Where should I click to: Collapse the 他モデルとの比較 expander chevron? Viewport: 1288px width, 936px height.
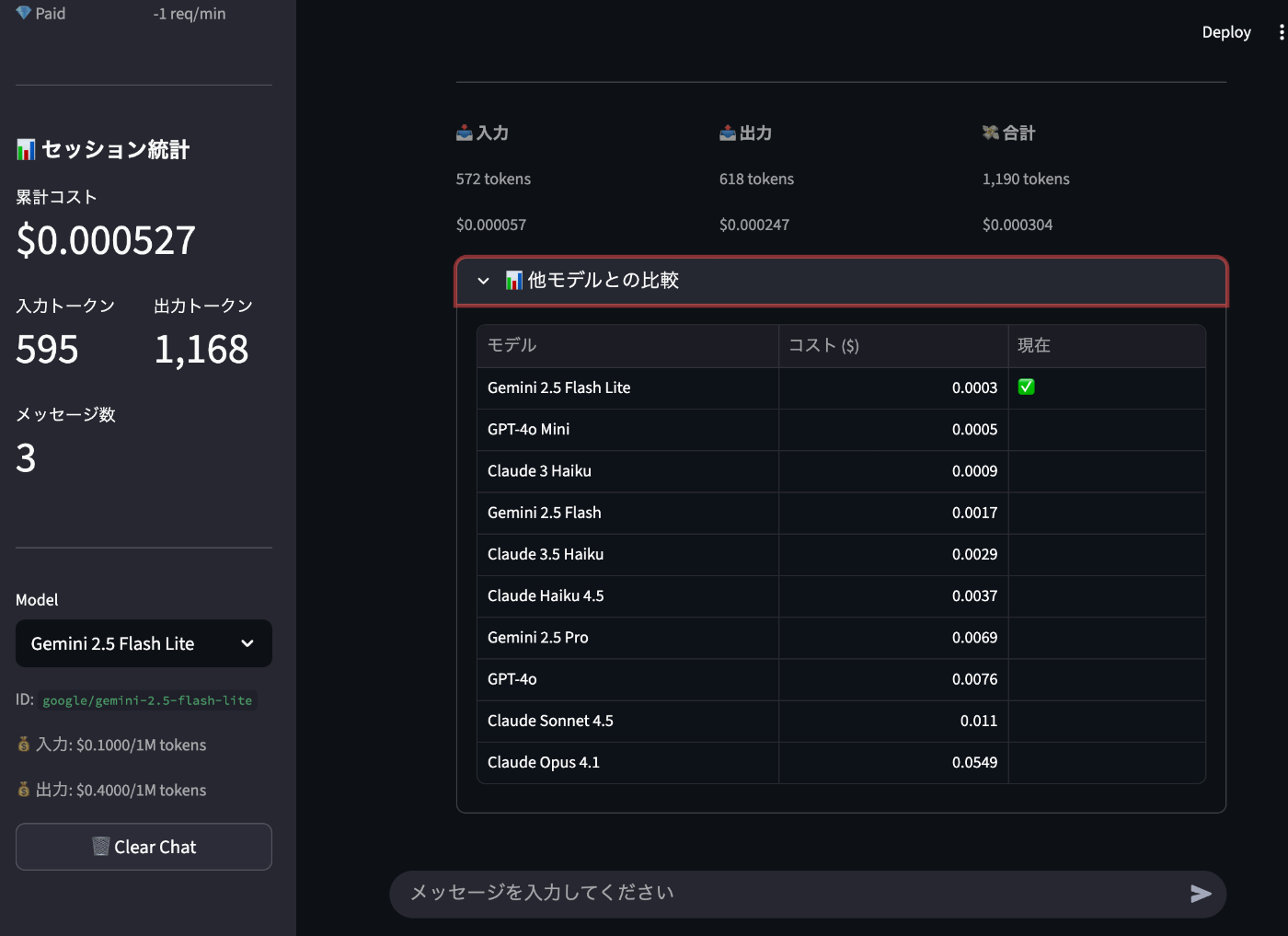coord(484,281)
